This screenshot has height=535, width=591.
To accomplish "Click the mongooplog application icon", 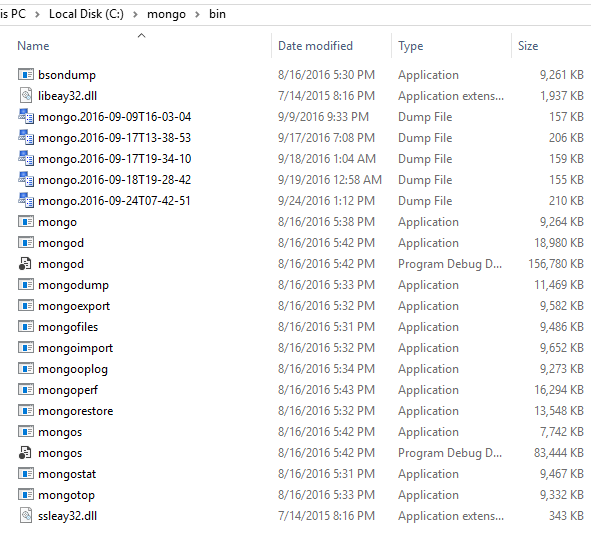I will click(x=26, y=368).
